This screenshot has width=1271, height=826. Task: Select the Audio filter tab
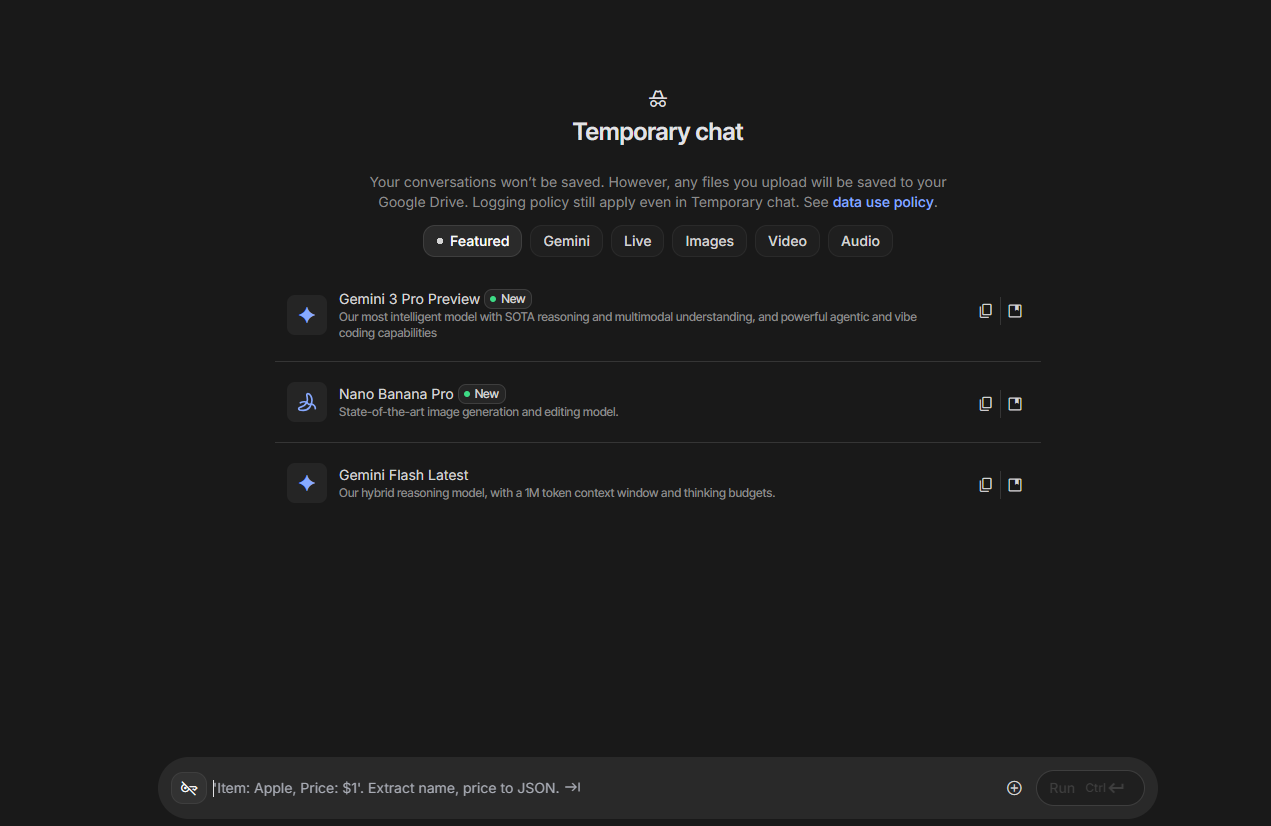pyautogui.click(x=860, y=241)
